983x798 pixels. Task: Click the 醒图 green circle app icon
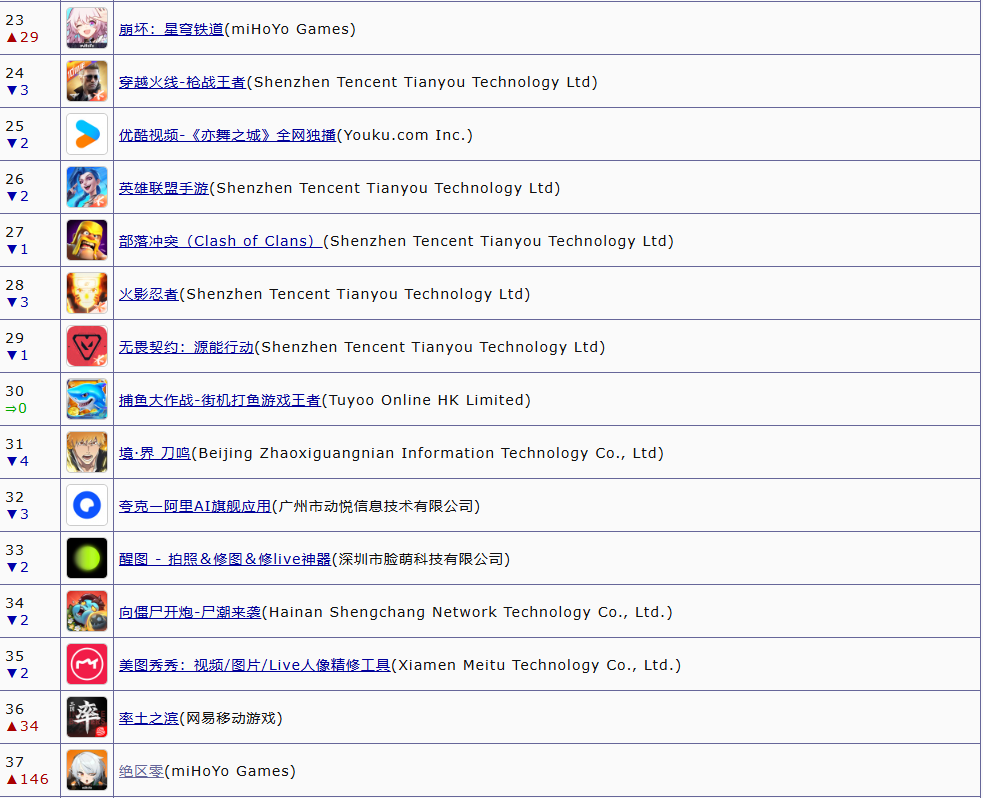87,558
